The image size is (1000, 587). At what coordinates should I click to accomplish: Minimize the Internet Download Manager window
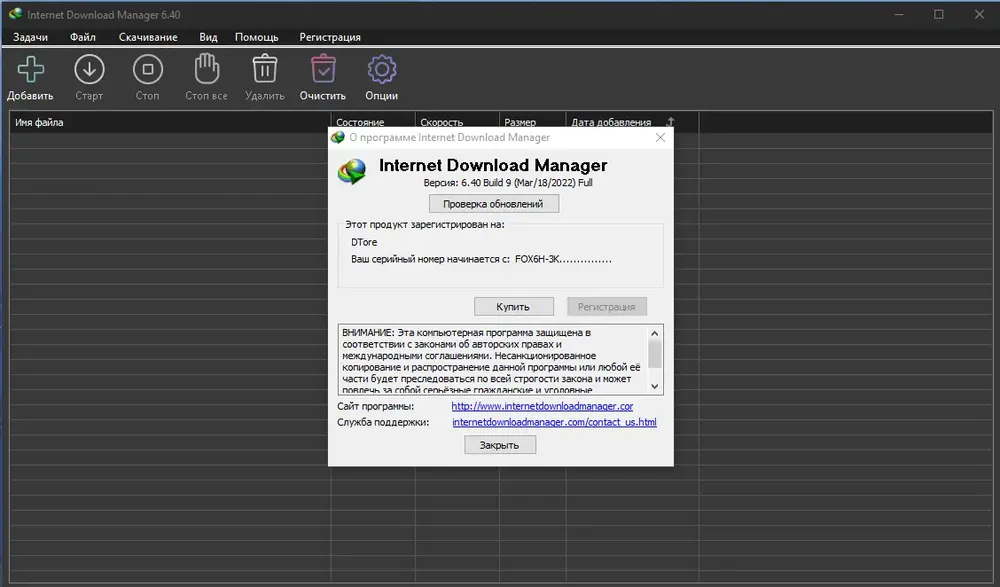point(899,14)
